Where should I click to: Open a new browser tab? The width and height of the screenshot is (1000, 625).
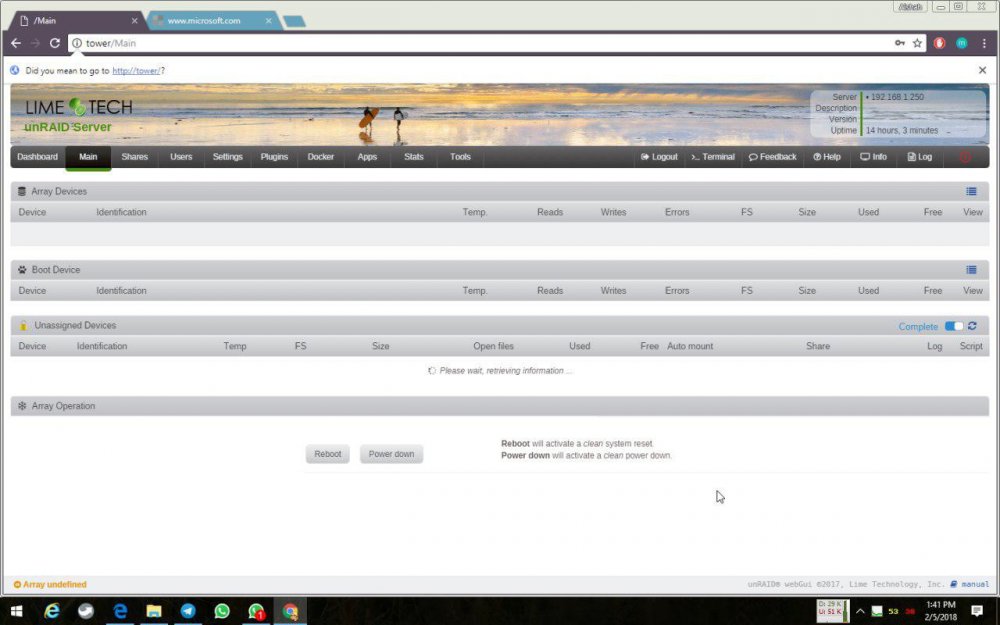click(x=294, y=22)
